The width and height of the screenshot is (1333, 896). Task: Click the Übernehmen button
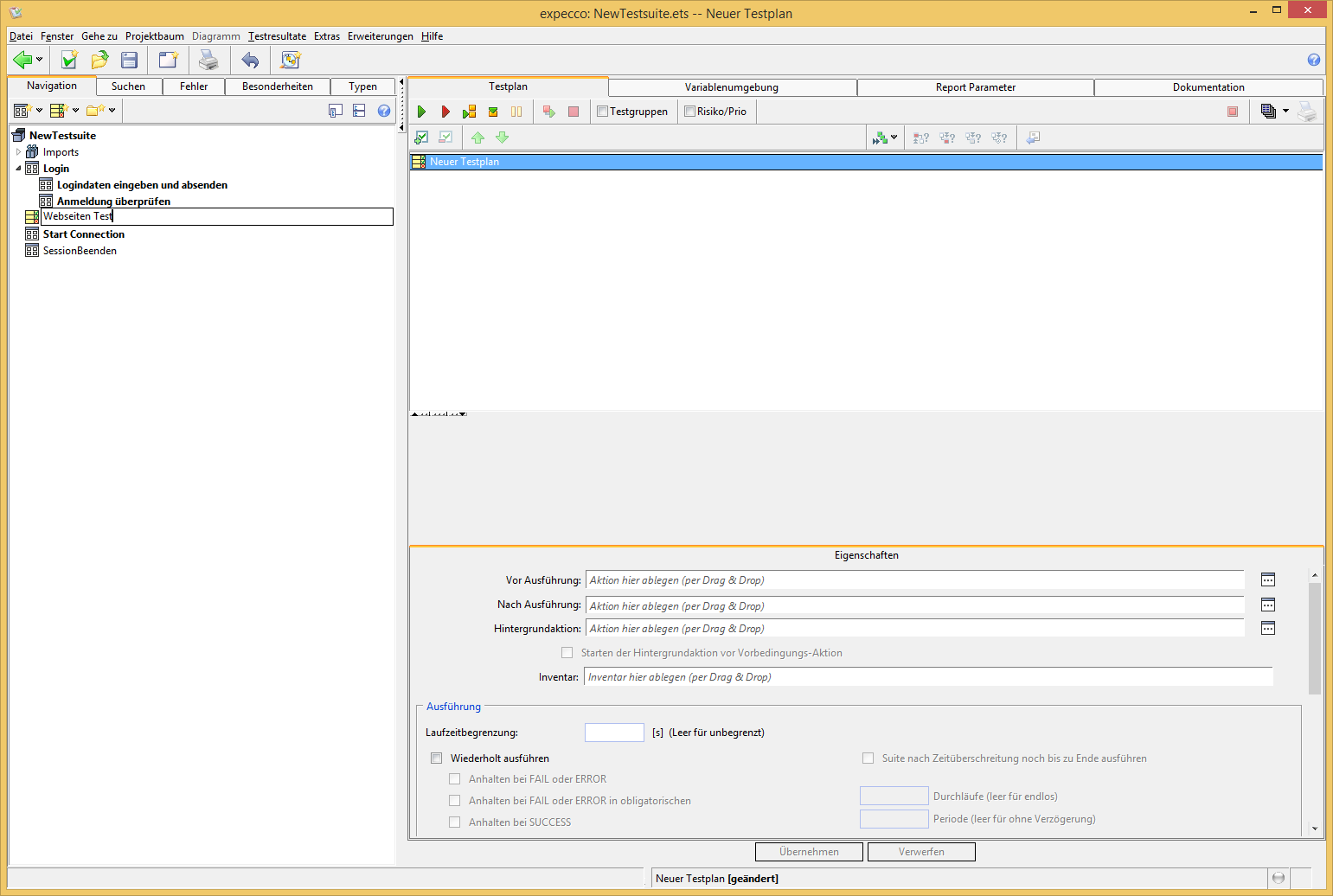point(809,852)
